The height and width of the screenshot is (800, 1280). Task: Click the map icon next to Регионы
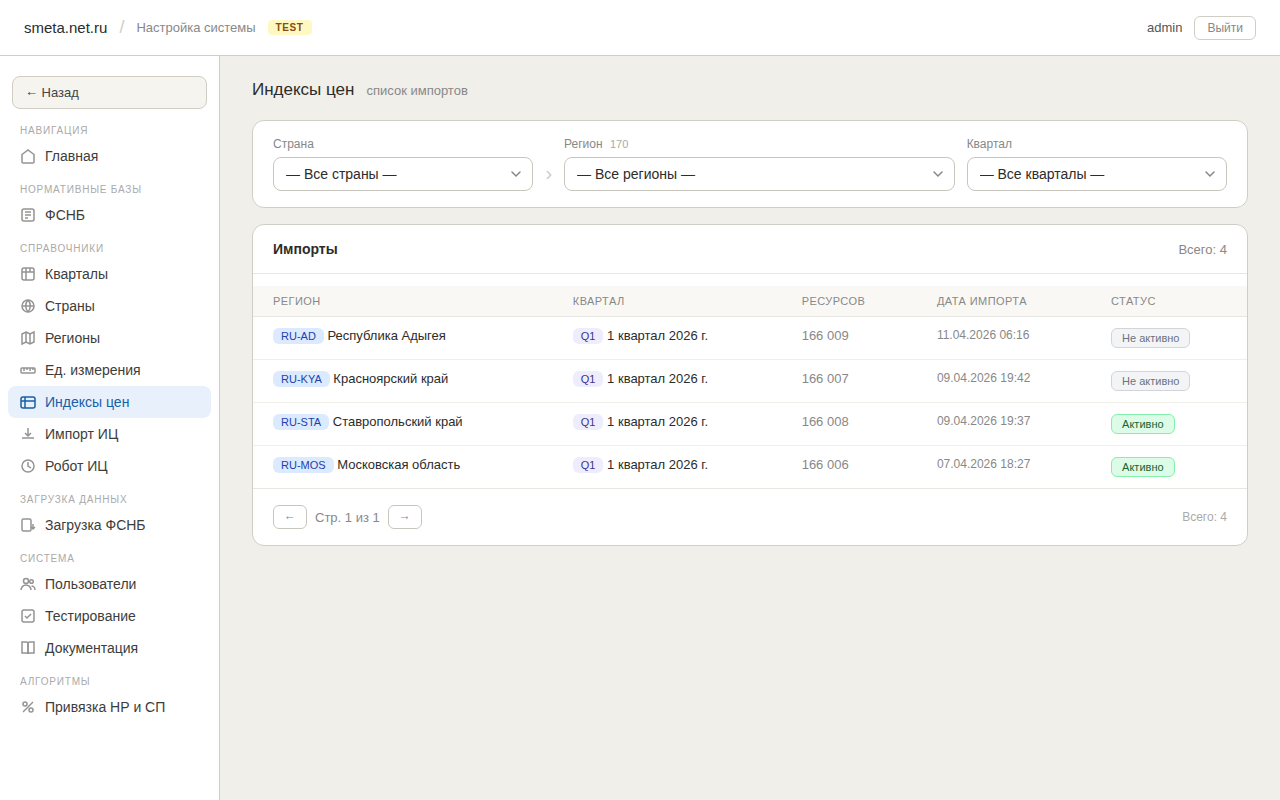tap(28, 338)
